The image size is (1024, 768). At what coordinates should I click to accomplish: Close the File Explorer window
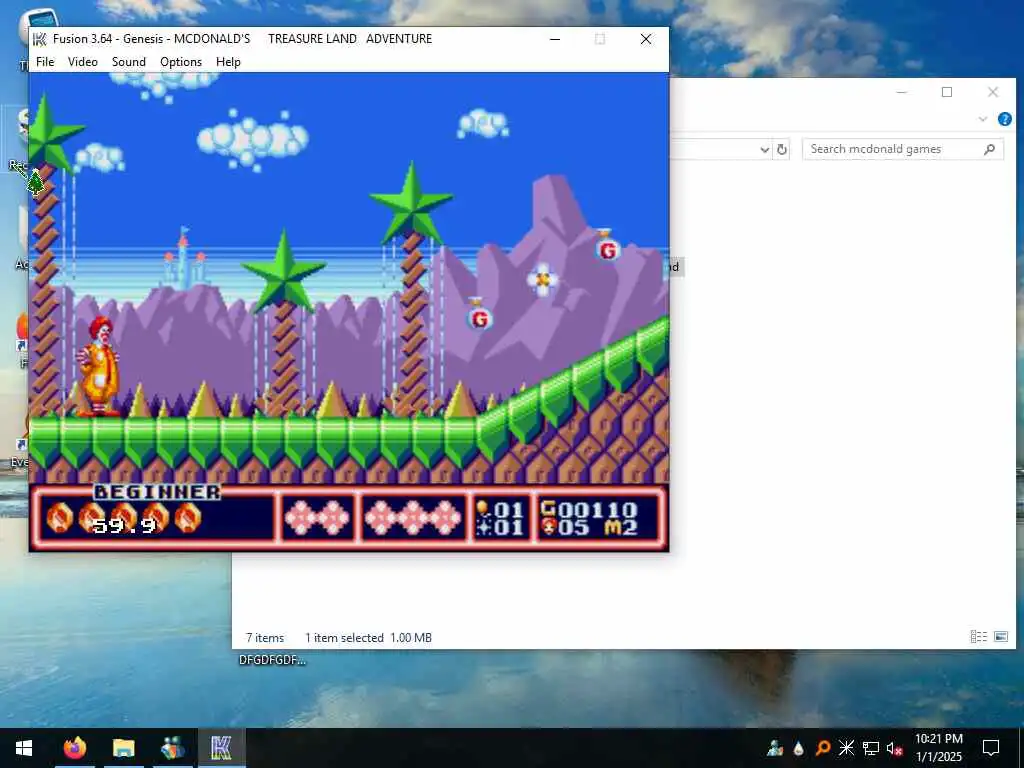point(993,92)
